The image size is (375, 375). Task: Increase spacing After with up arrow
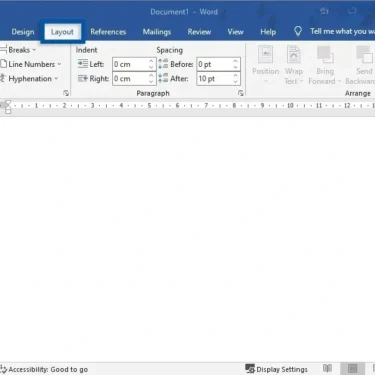(236, 76)
